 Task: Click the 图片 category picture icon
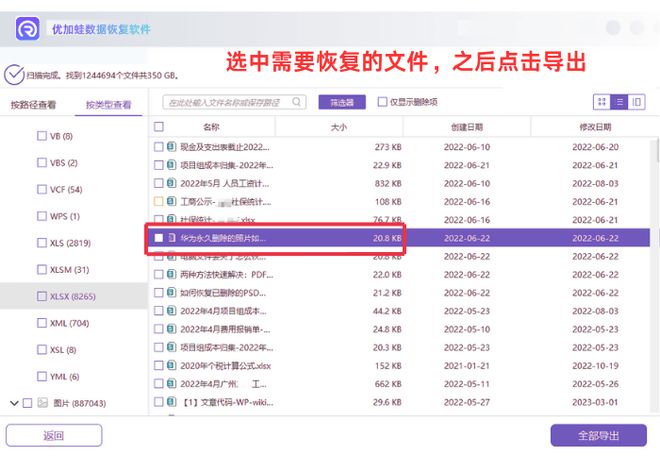point(43,403)
